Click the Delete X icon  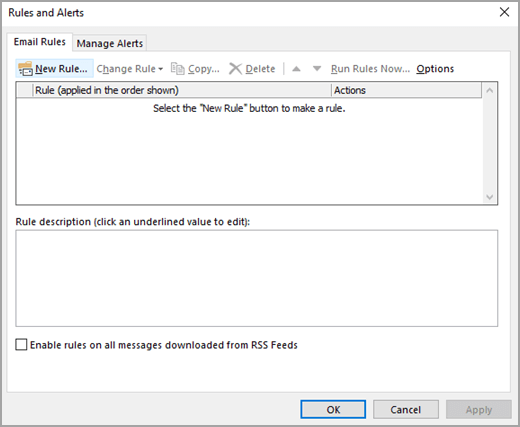[x=235, y=69]
